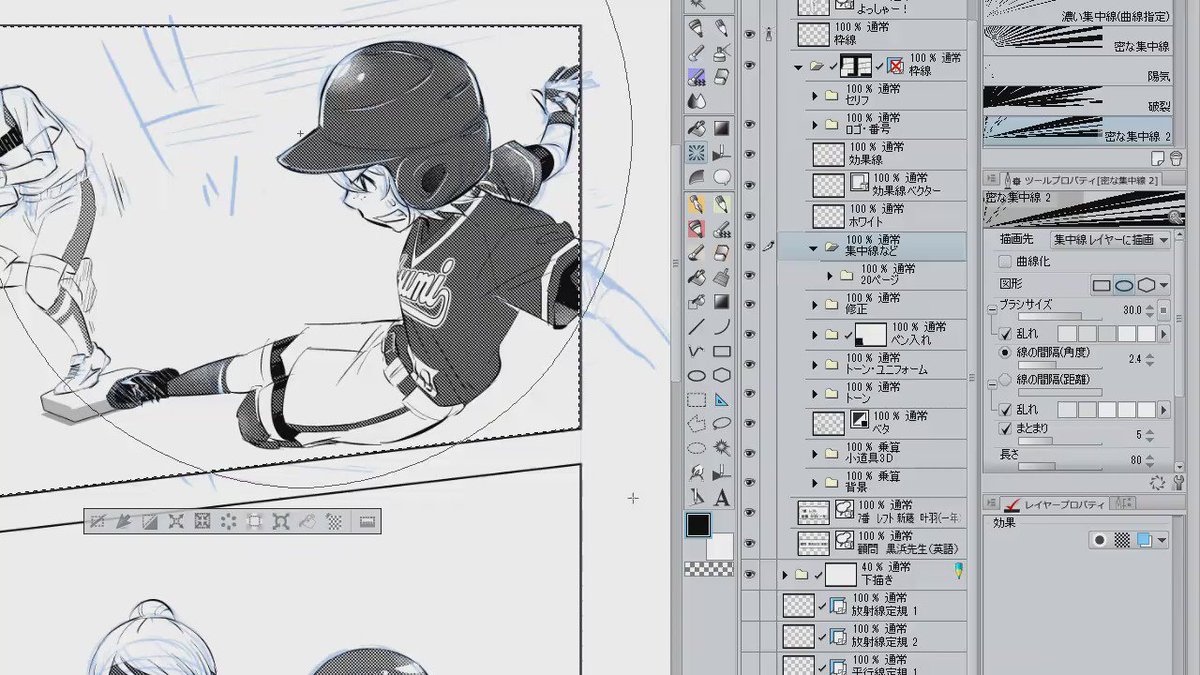Select the brush tool icon
The height and width of the screenshot is (675, 1200).
tap(697, 52)
